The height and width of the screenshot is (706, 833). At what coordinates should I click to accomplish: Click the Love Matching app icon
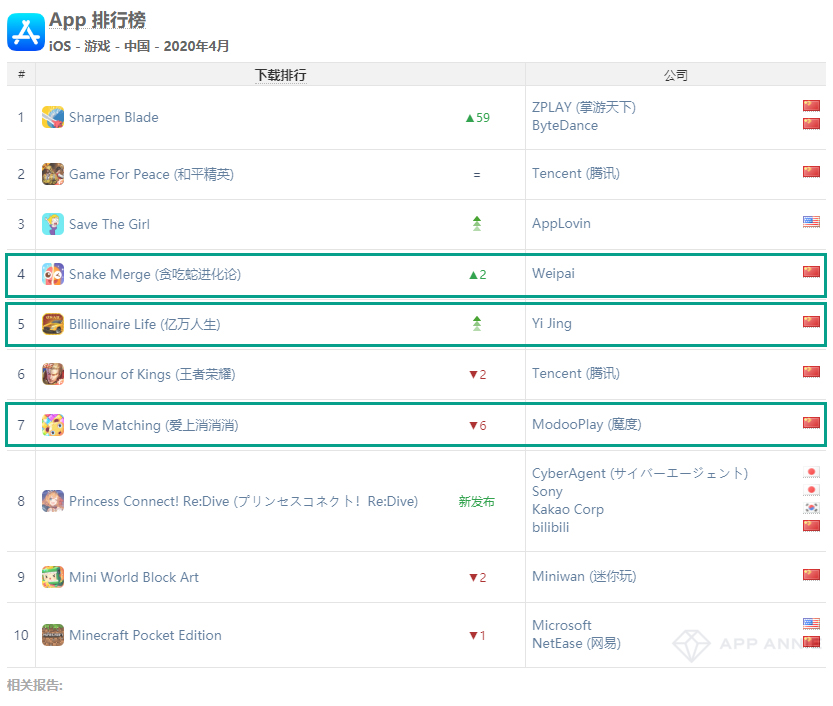coord(53,425)
